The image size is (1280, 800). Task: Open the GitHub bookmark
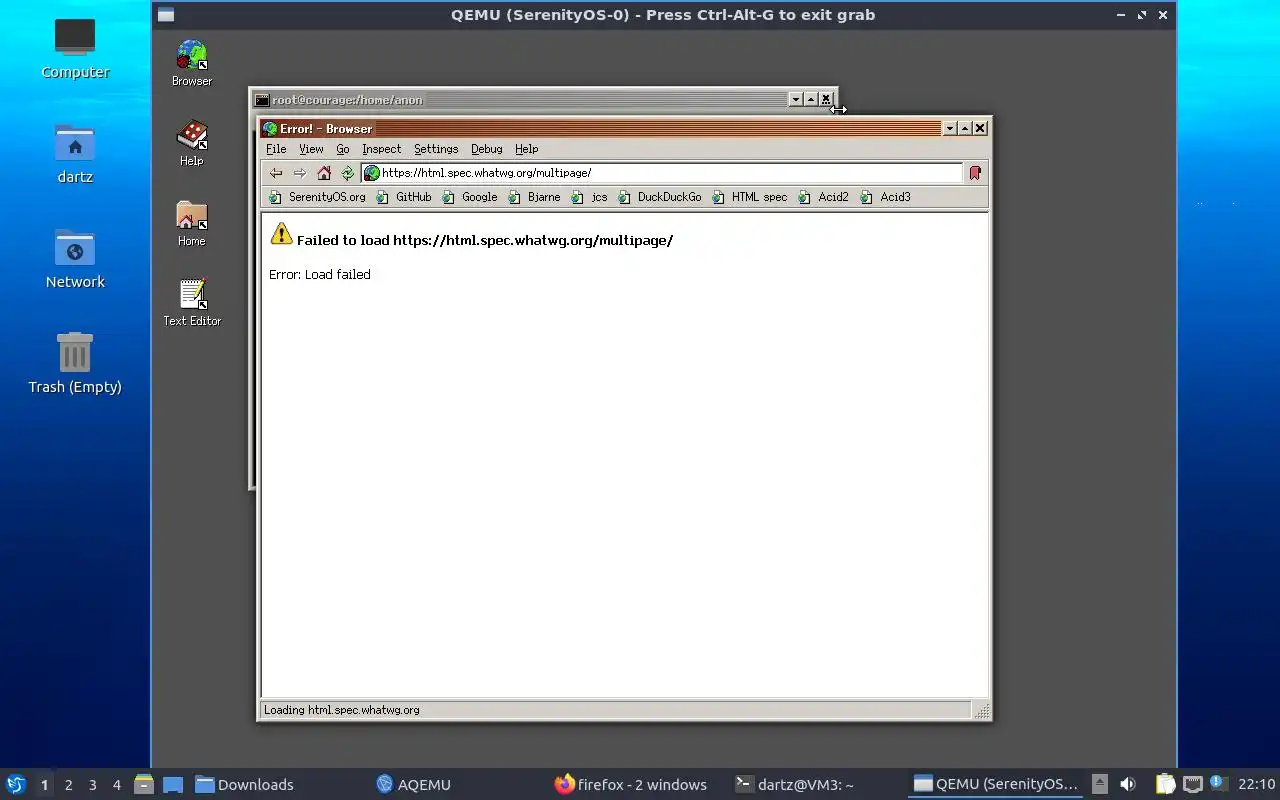[404, 197]
